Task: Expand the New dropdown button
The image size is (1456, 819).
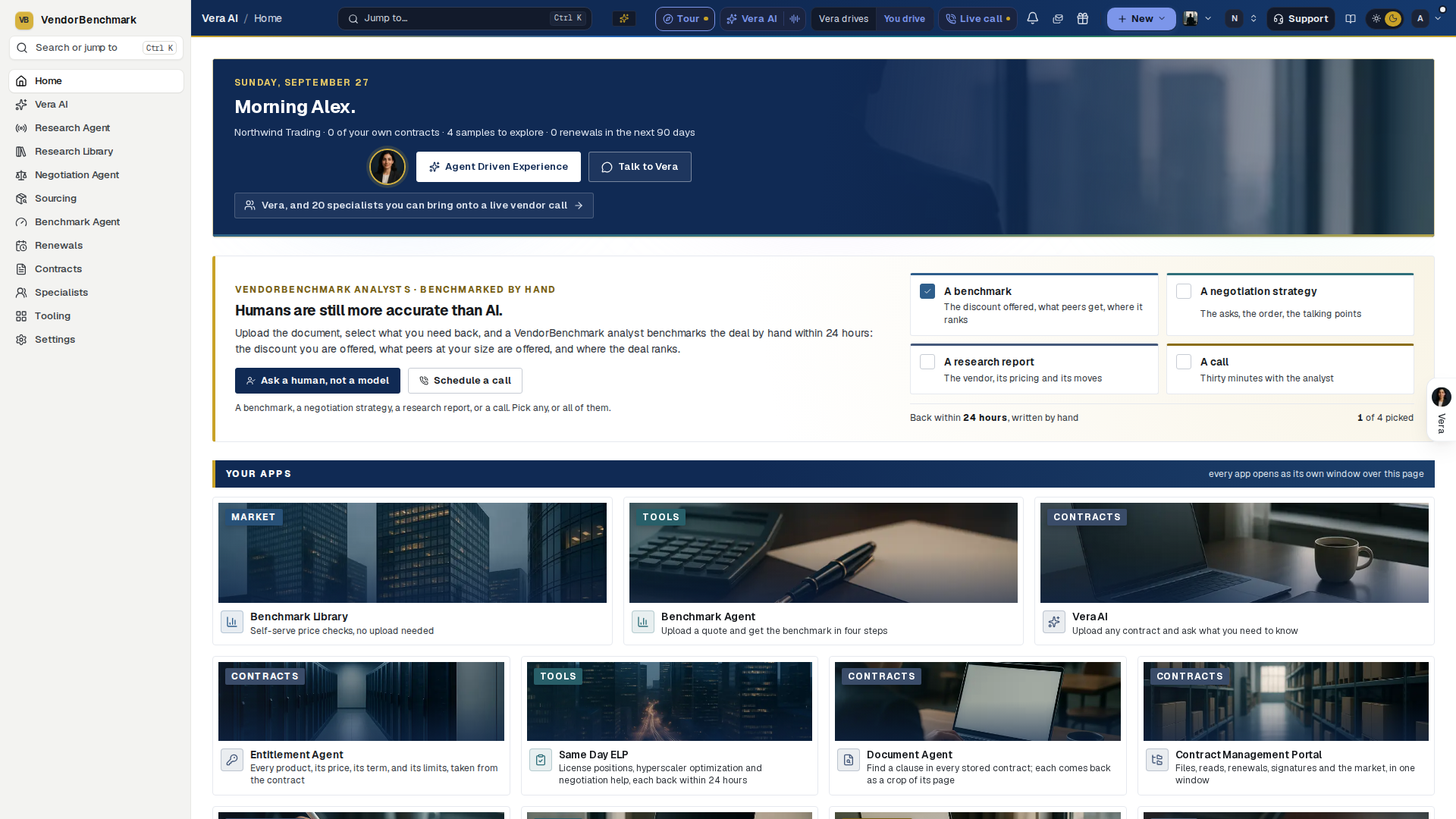Action: point(1141,19)
